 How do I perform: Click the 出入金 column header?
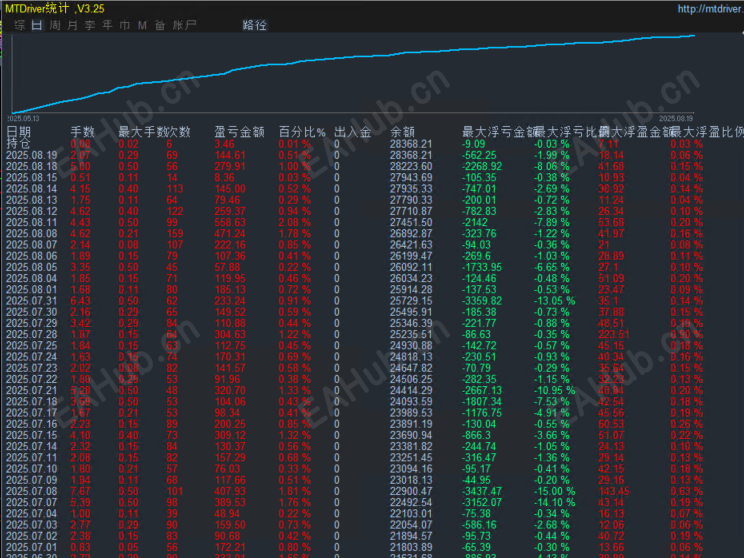(353, 131)
